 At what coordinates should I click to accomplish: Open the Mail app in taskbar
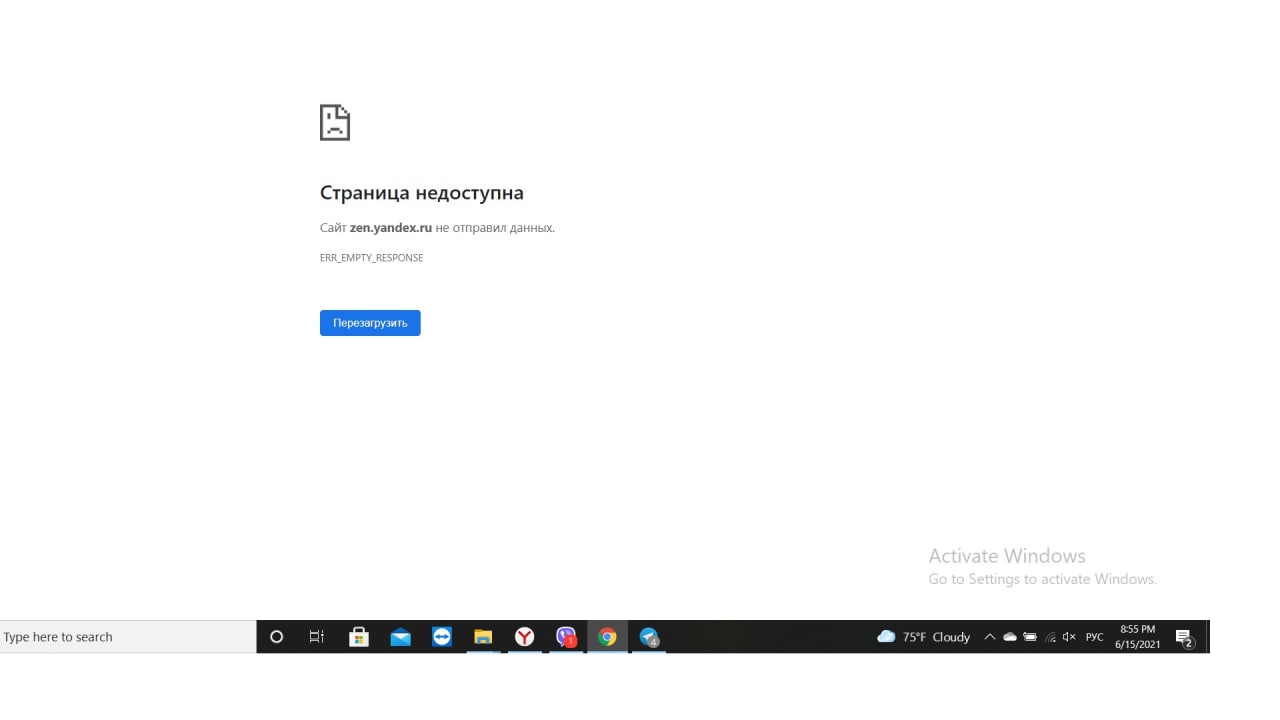coord(401,637)
